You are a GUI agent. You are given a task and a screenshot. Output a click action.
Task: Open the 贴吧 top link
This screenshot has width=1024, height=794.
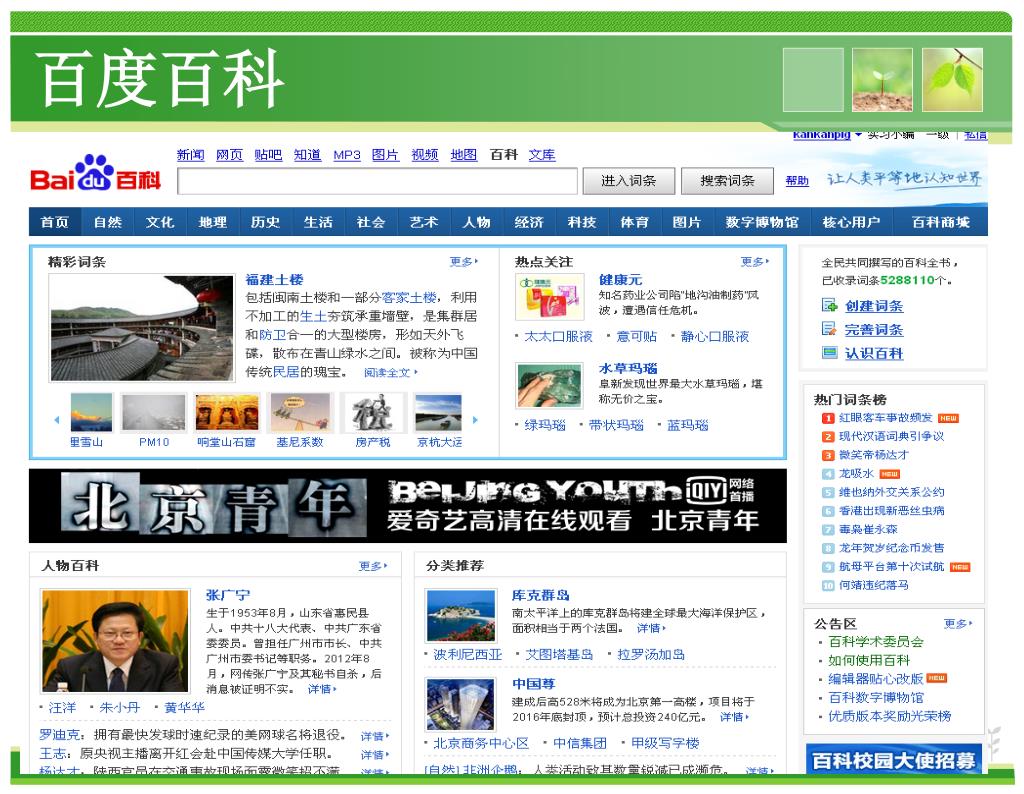point(268,155)
